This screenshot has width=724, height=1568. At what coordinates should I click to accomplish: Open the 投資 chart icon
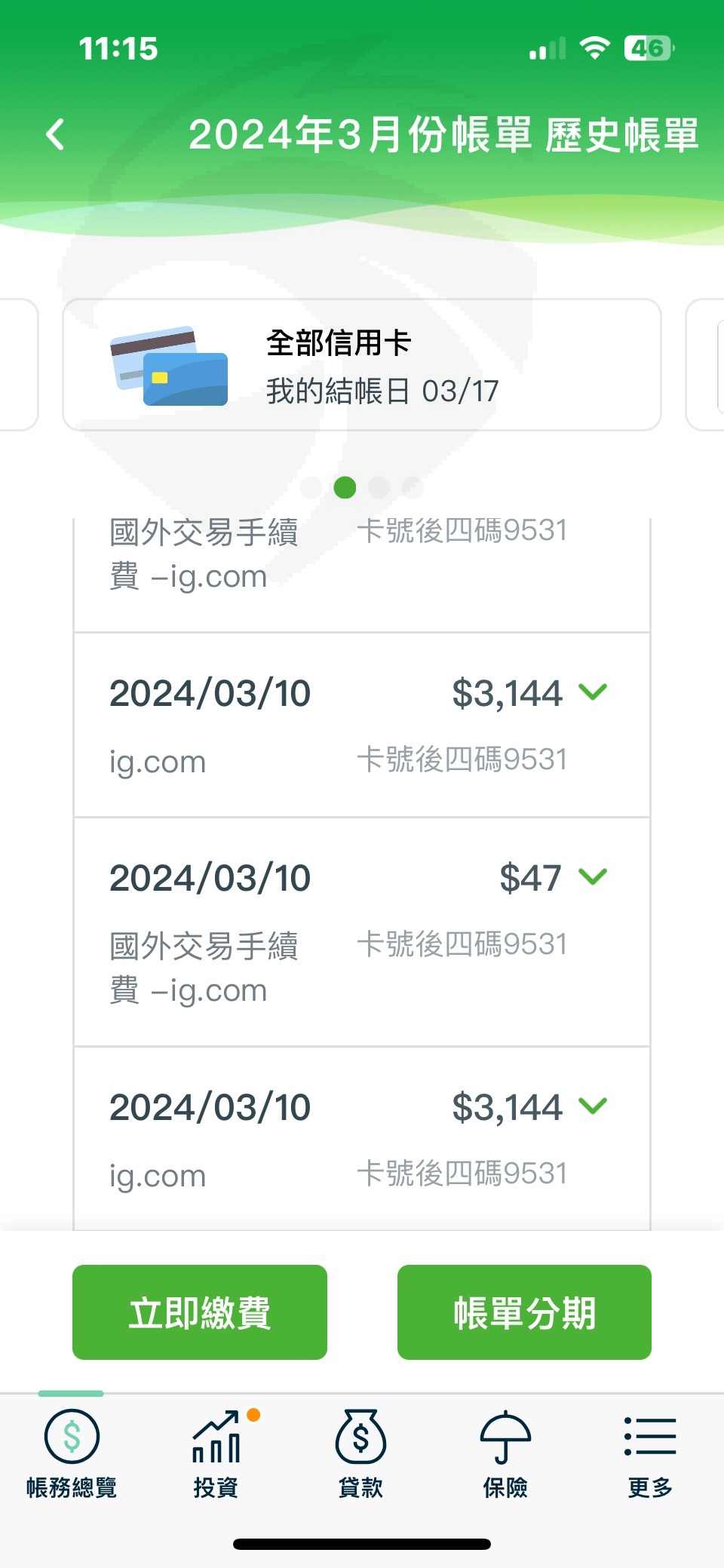click(x=216, y=1437)
